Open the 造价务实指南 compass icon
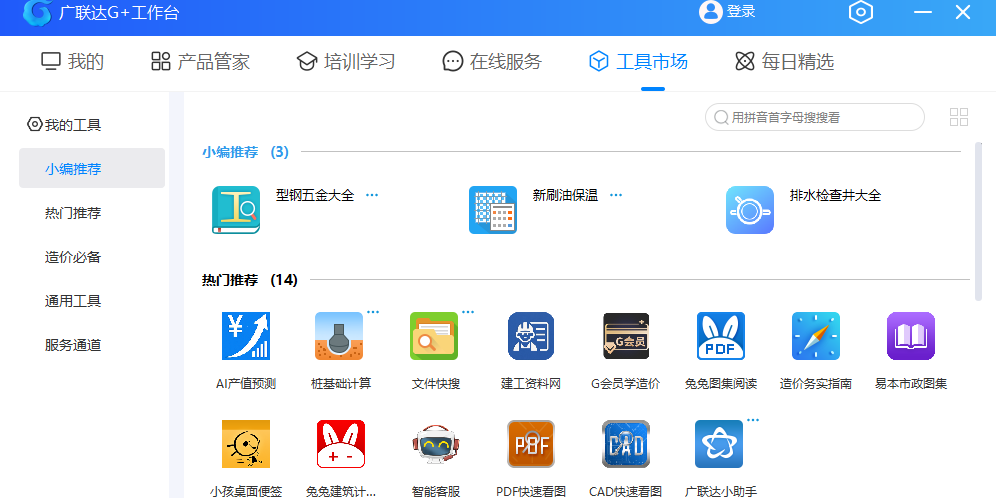Viewport: 996px width, 498px height. (816, 336)
